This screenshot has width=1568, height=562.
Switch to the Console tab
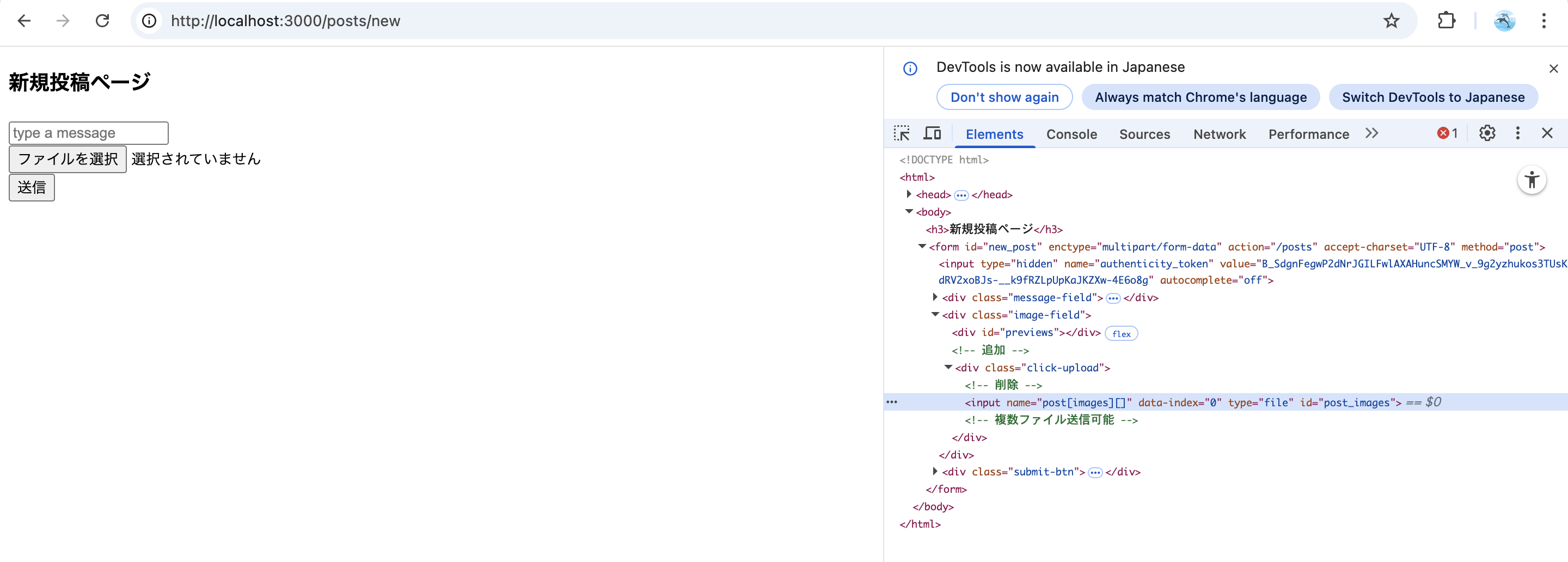1071,135
